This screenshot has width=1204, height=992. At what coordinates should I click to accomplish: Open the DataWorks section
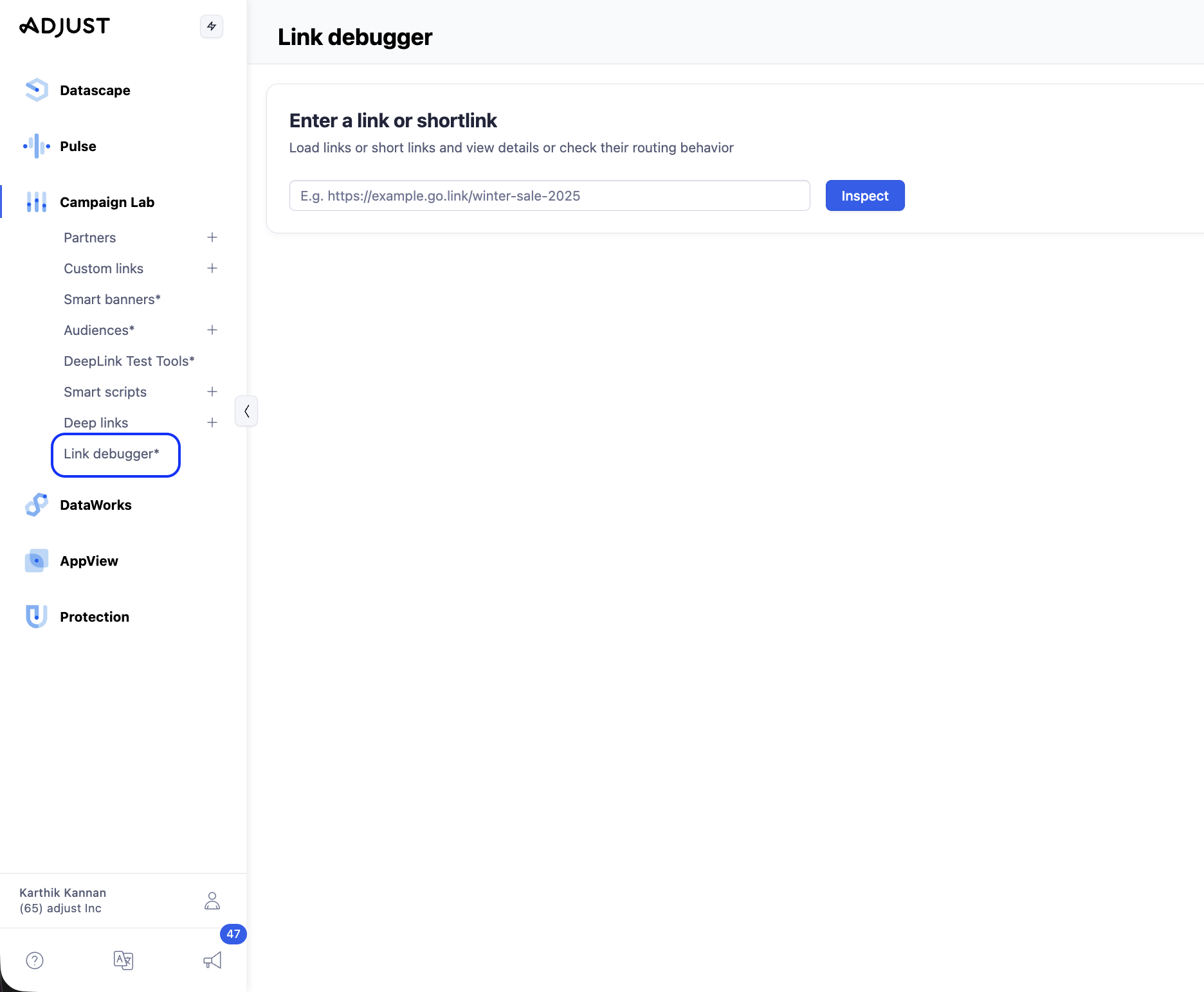(96, 505)
